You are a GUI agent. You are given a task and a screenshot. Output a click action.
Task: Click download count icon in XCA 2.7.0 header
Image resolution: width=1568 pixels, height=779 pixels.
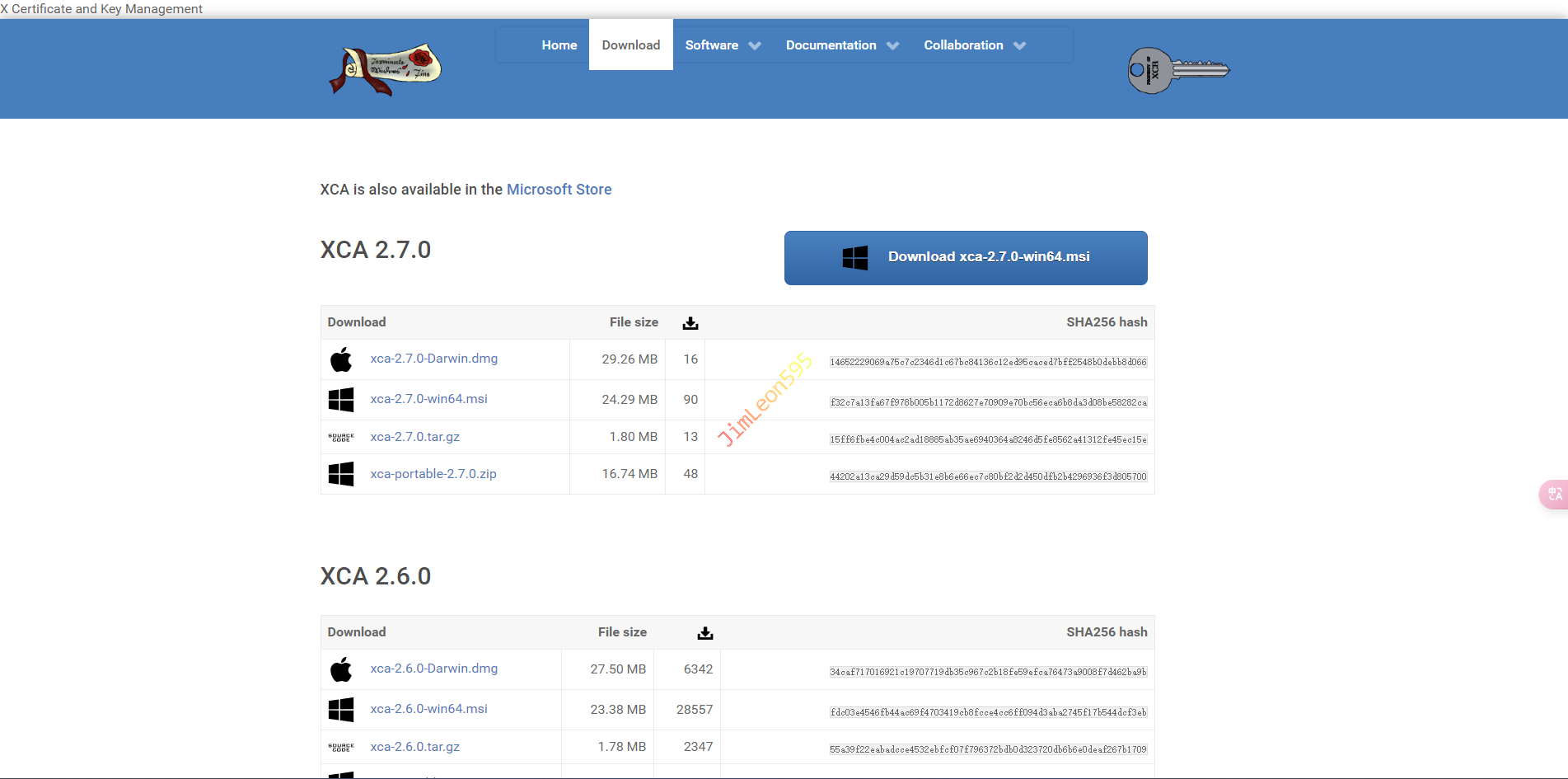[x=690, y=323]
